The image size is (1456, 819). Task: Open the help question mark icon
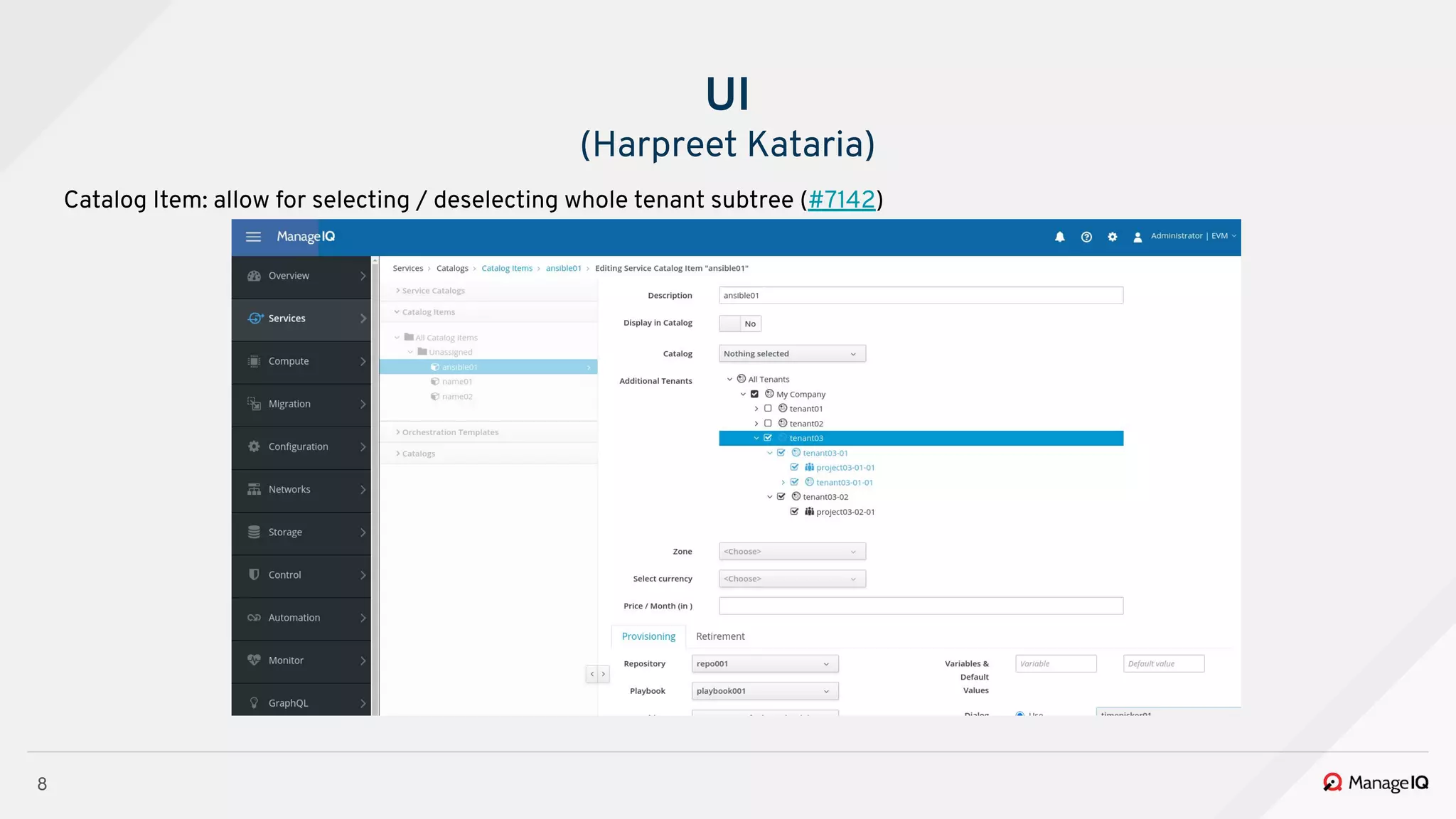1086,237
